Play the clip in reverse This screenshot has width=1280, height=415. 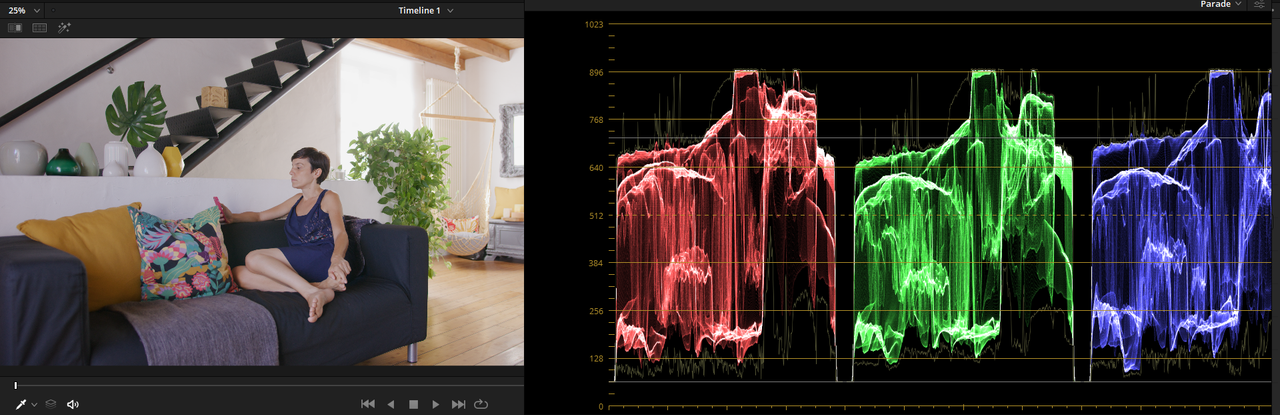(391, 404)
